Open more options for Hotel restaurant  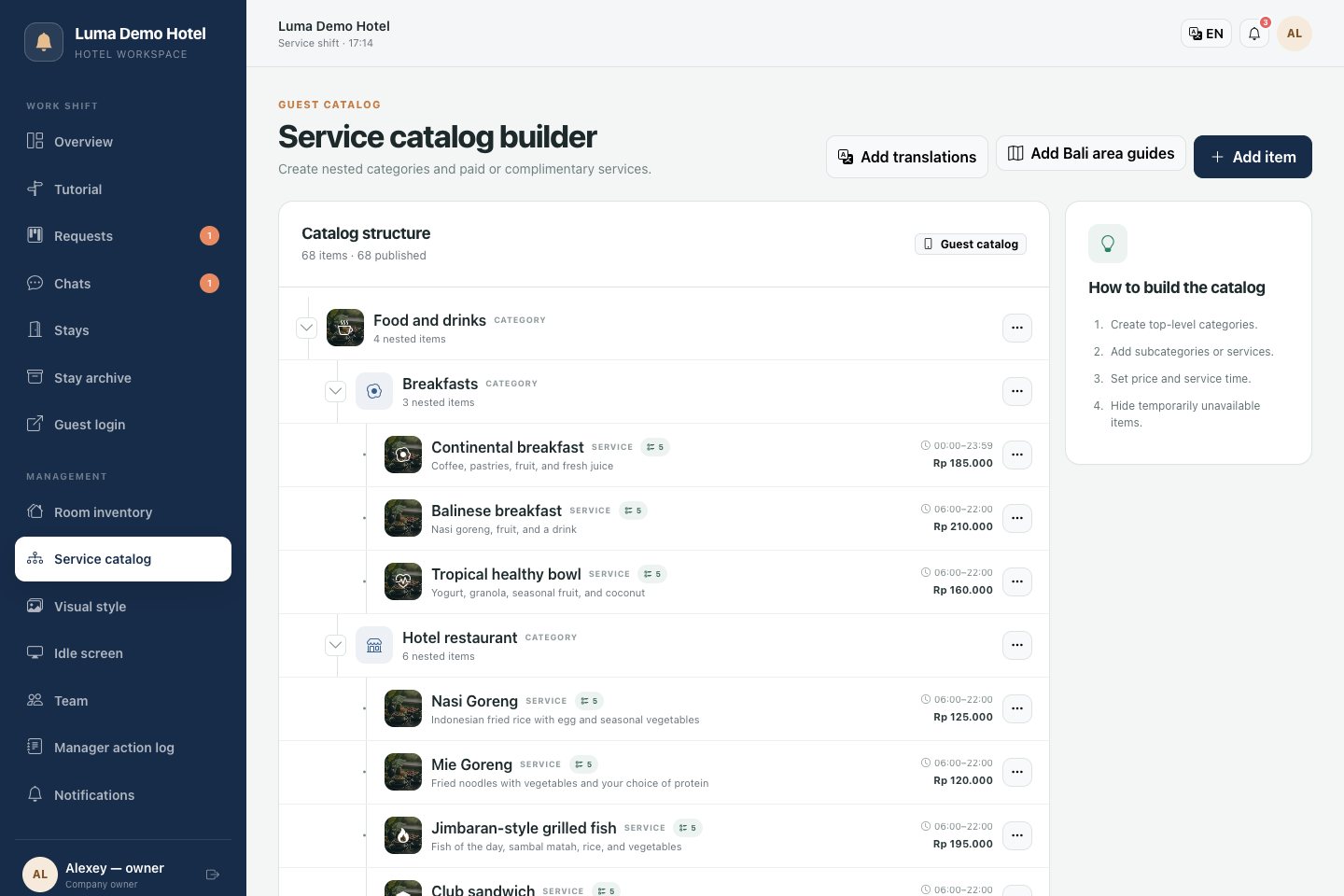1017,645
